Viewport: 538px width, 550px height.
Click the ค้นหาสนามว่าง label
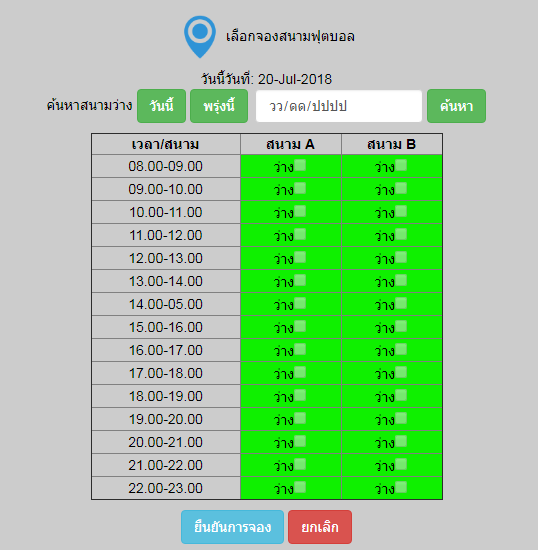89,105
